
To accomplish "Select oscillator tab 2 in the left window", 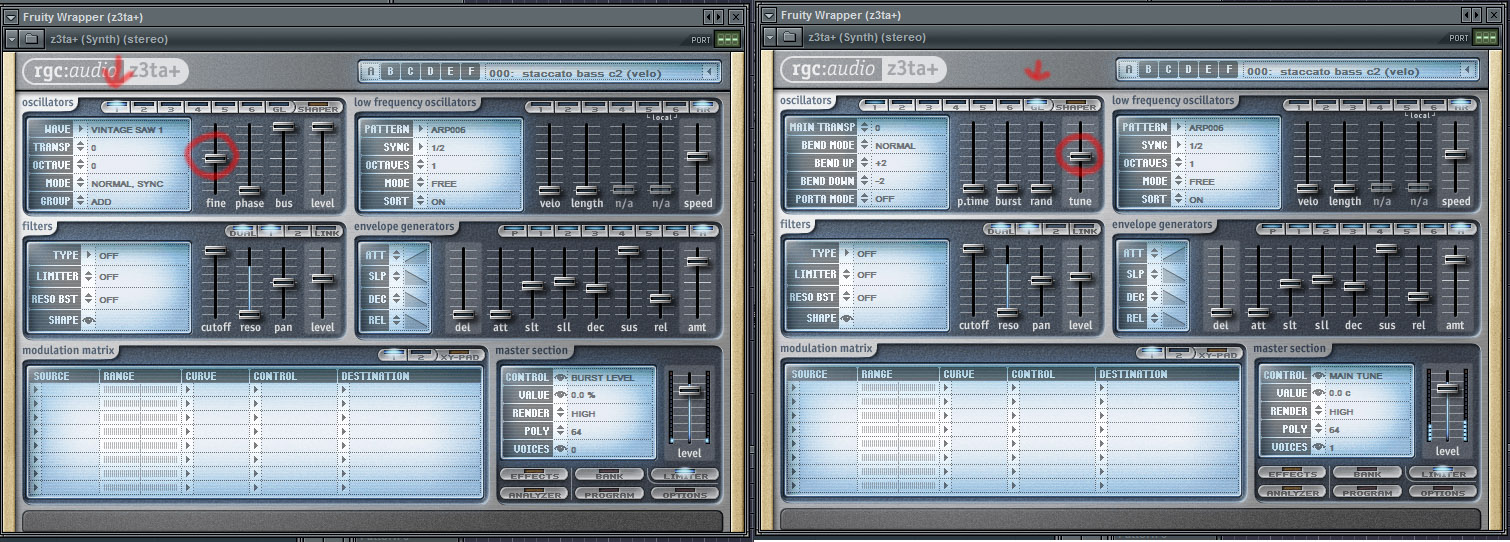I will tap(143, 107).
